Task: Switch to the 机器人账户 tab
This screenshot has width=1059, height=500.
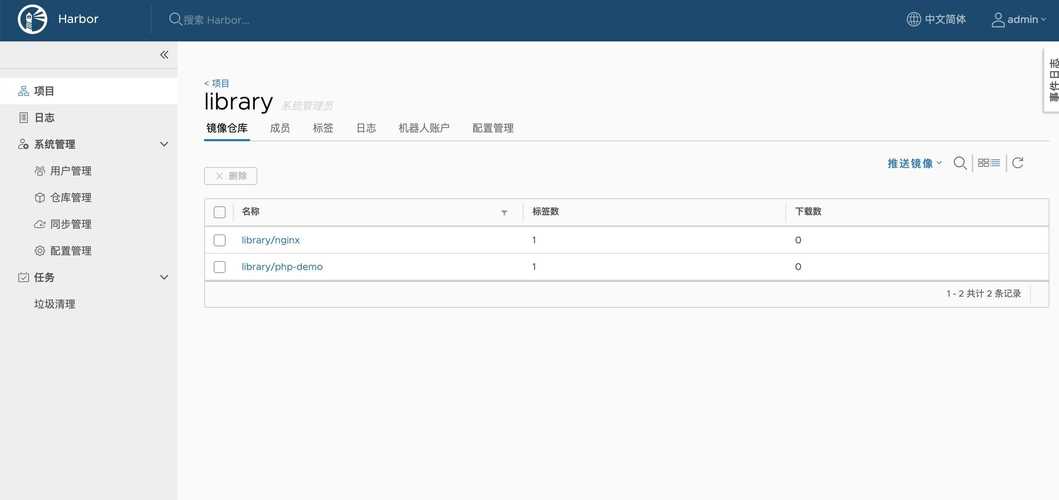Action: tap(424, 128)
